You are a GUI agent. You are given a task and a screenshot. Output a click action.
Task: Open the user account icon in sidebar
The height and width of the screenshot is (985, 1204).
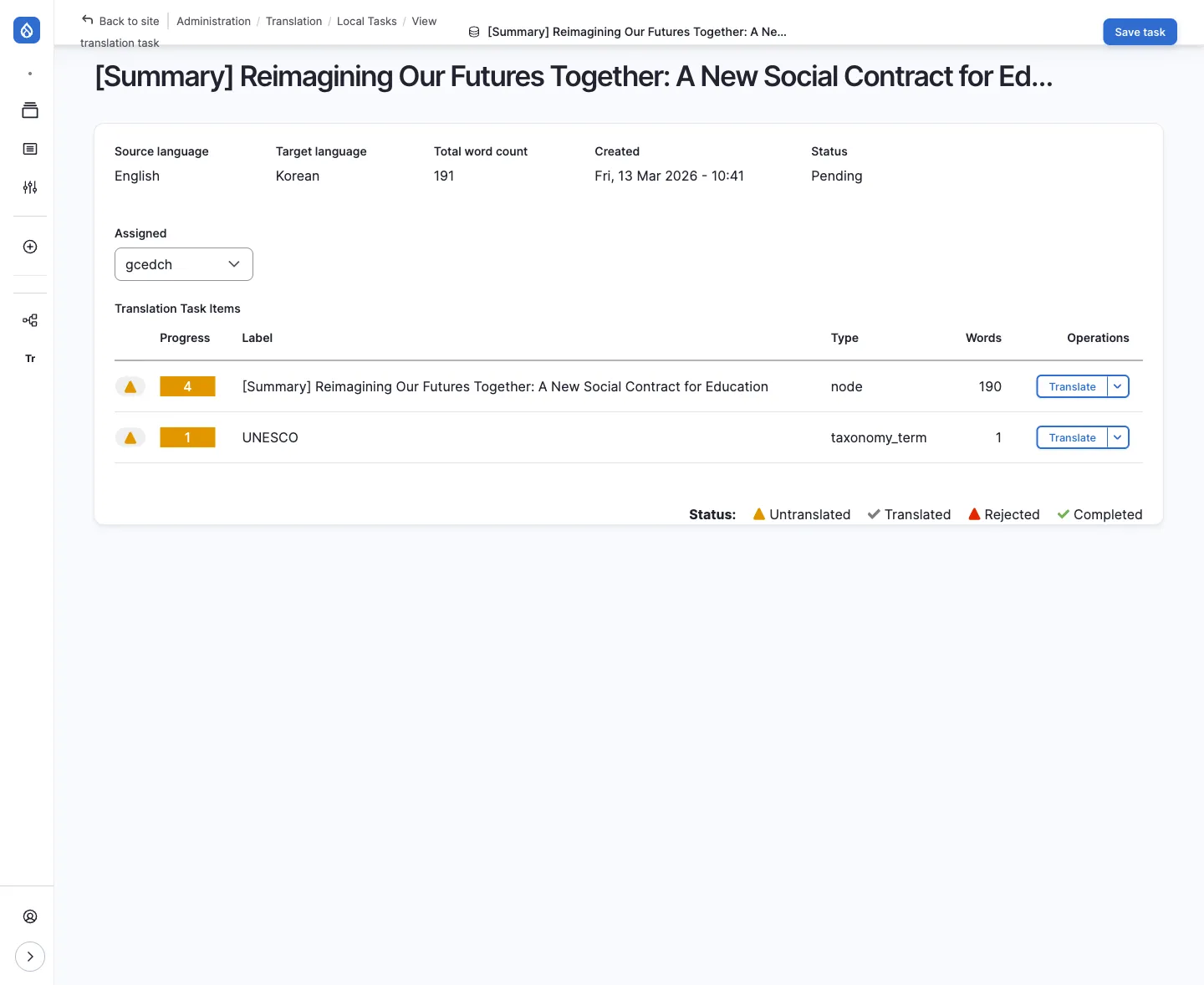tap(30, 916)
